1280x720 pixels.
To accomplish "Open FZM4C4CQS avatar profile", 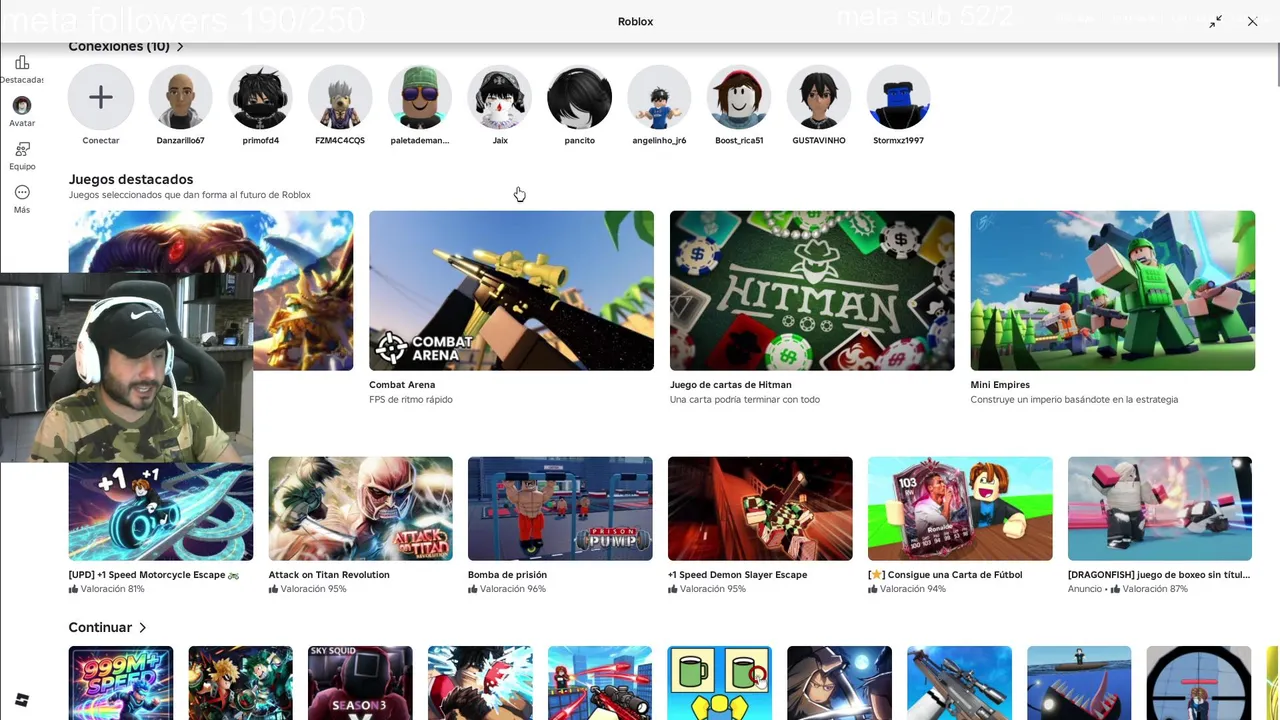I will pos(340,97).
